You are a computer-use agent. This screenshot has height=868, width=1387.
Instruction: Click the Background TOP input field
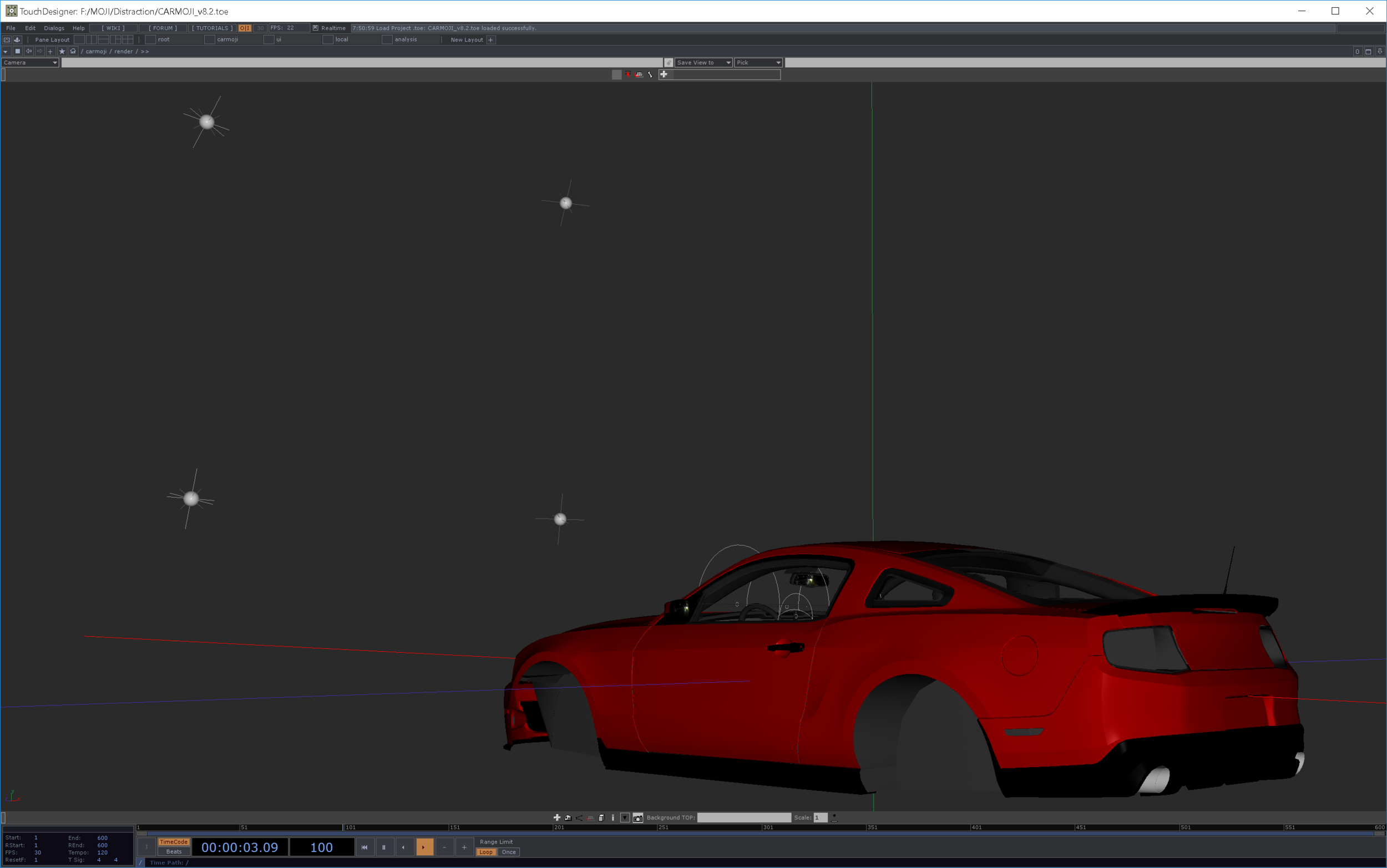pyautogui.click(x=743, y=818)
